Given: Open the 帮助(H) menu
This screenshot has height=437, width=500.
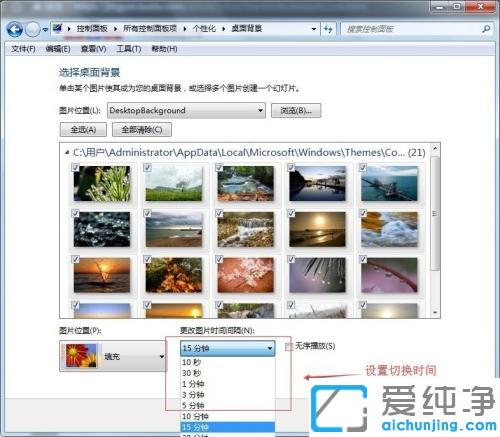Looking at the screenshot, I should [x=164, y=49].
